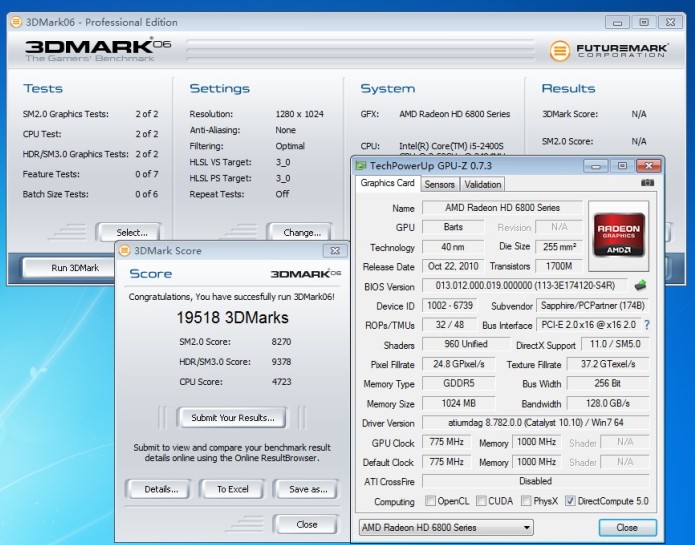Click the Texture Fillrate value 37.2 GTexel/s
This screenshot has width=695, height=545.
608,364
